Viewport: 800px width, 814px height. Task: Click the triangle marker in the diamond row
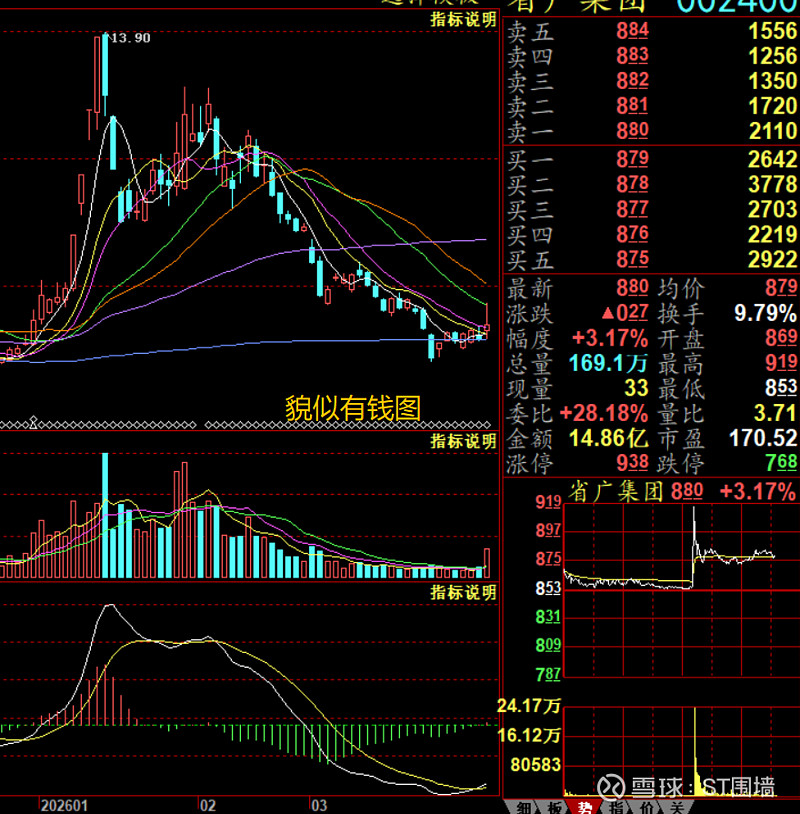point(33,423)
